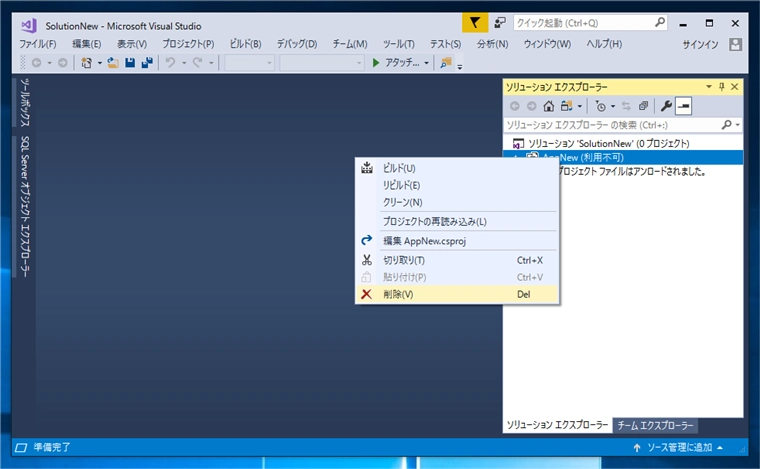This screenshot has width=760, height=469.
Task: Click the find in files toolbar icon
Action: coord(445,63)
